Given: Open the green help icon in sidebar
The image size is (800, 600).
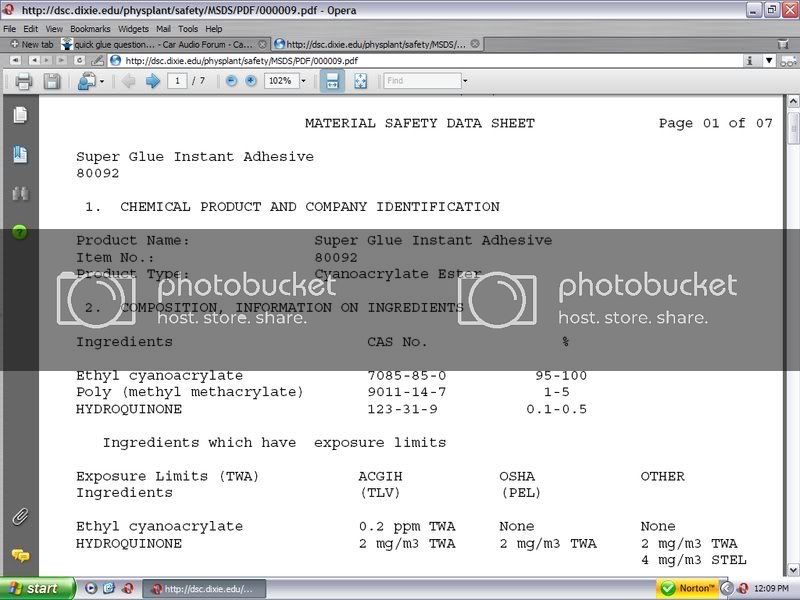Looking at the screenshot, I should click(x=19, y=232).
